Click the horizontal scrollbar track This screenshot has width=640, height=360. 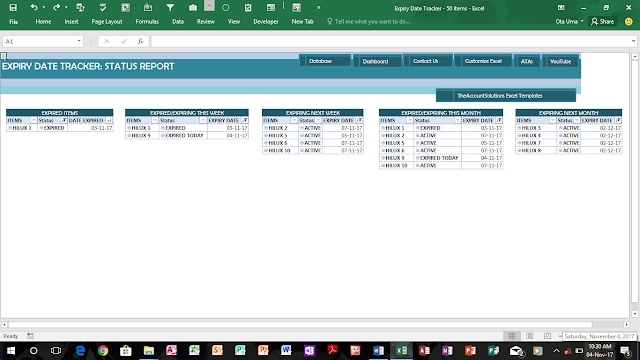(300, 324)
